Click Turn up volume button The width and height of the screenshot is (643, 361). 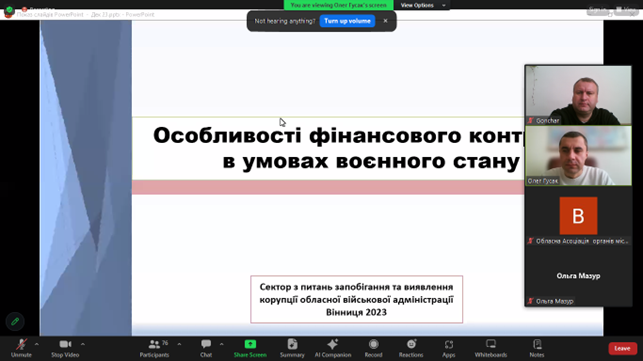coord(347,21)
